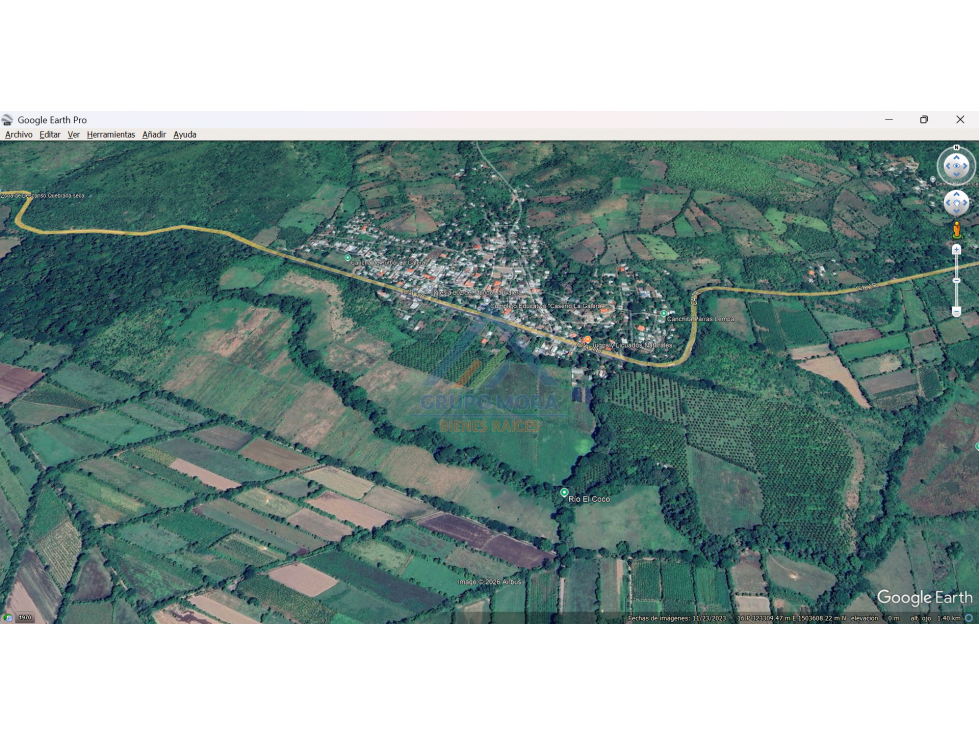979x734 pixels.
Task: Minimize the Google Earth Pro window
Action: tap(889, 119)
